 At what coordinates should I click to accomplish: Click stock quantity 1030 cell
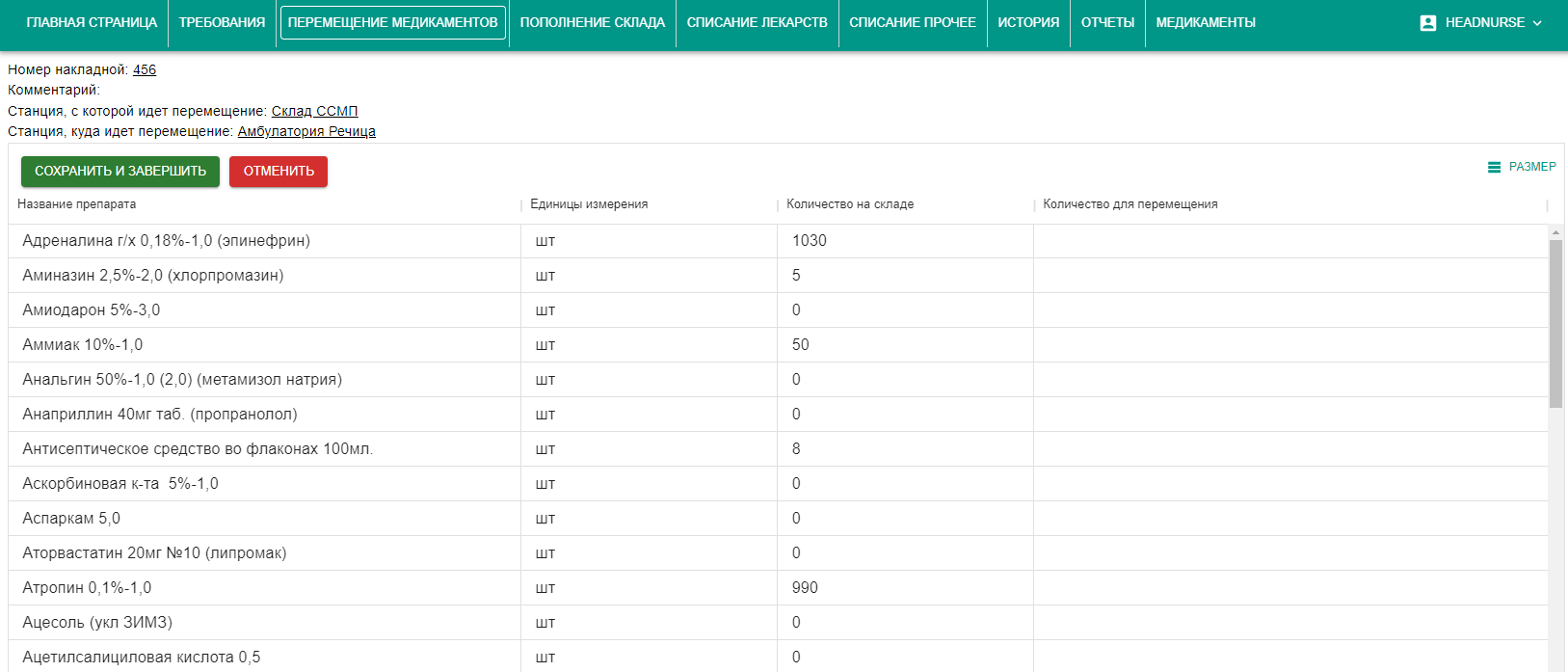point(905,241)
